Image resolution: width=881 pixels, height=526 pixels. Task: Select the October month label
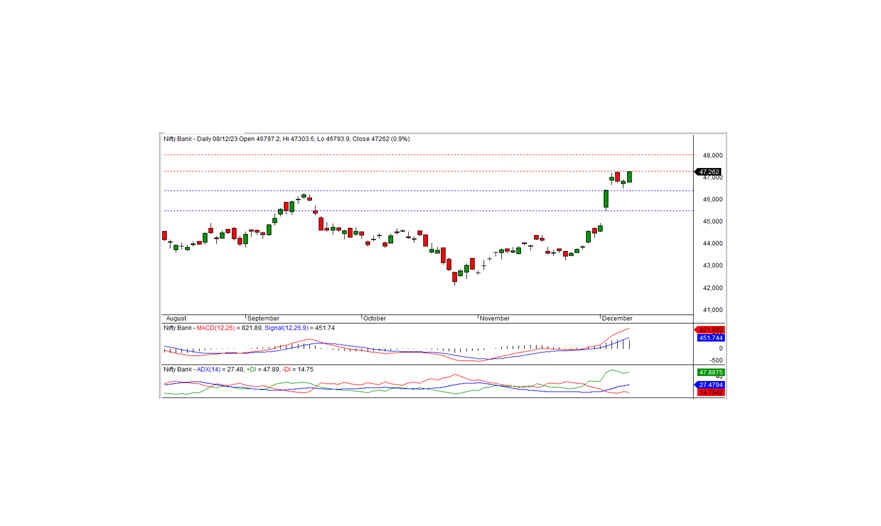[x=375, y=318]
